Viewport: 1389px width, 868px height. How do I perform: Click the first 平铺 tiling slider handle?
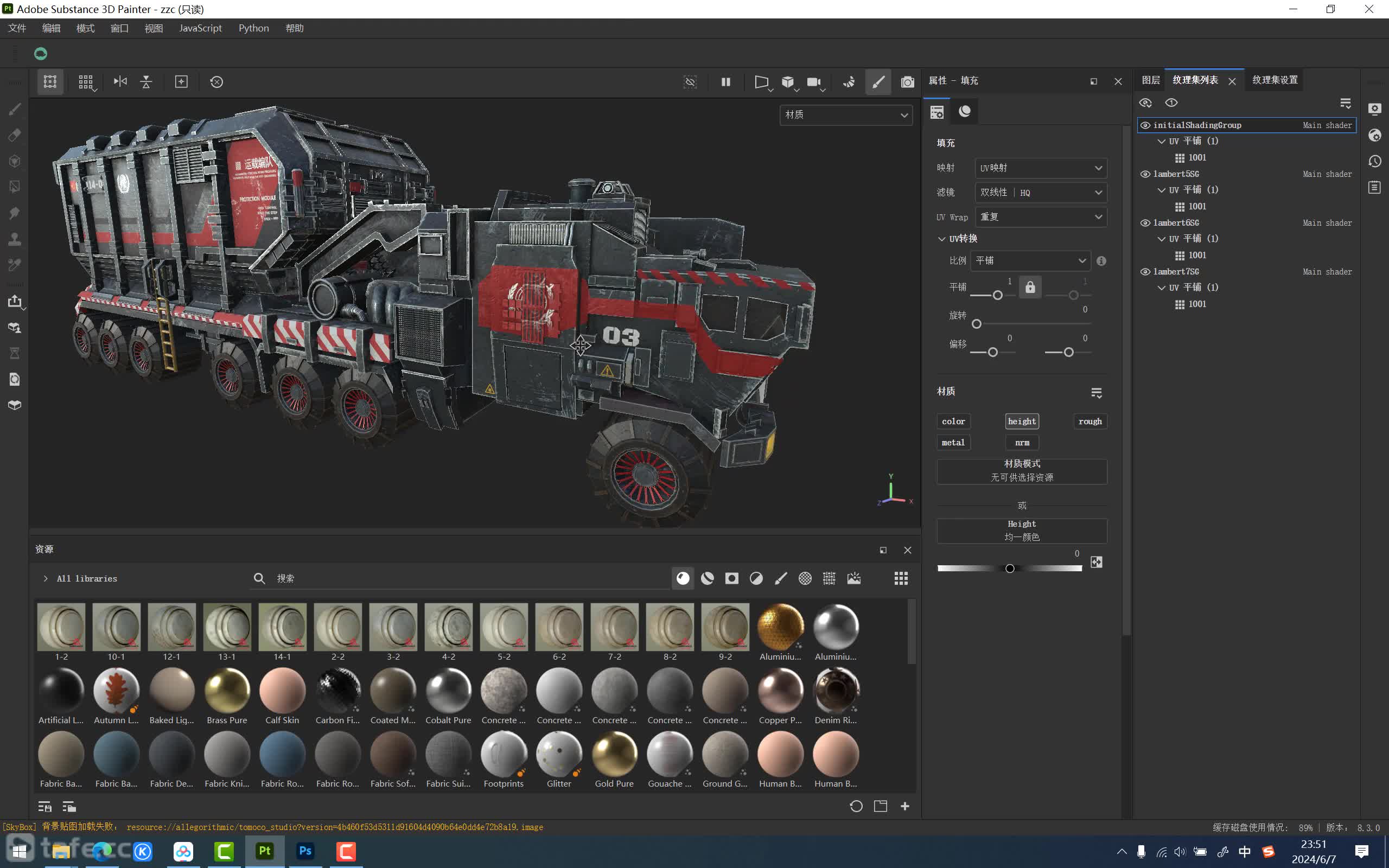[x=998, y=295]
